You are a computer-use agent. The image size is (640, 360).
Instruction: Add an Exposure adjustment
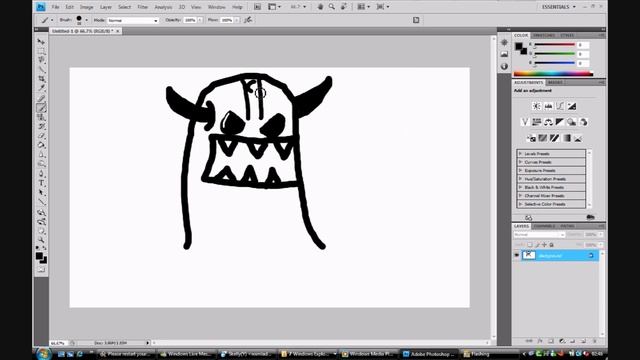click(x=571, y=106)
